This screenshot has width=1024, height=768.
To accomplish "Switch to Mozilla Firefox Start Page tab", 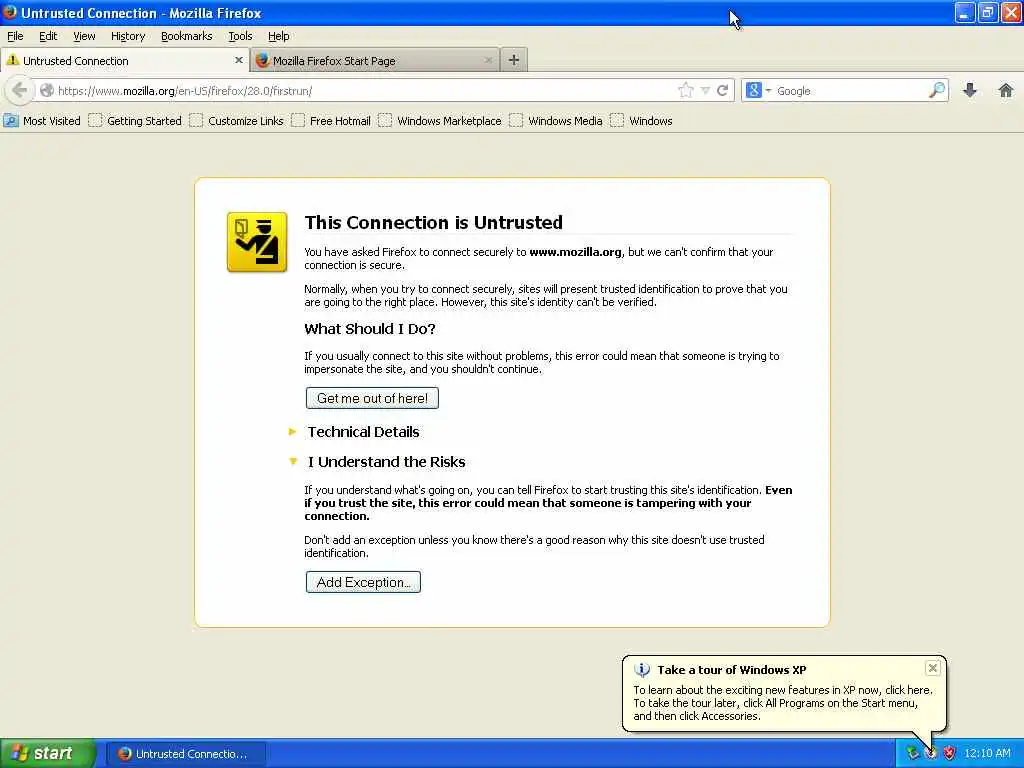I will click(x=375, y=60).
